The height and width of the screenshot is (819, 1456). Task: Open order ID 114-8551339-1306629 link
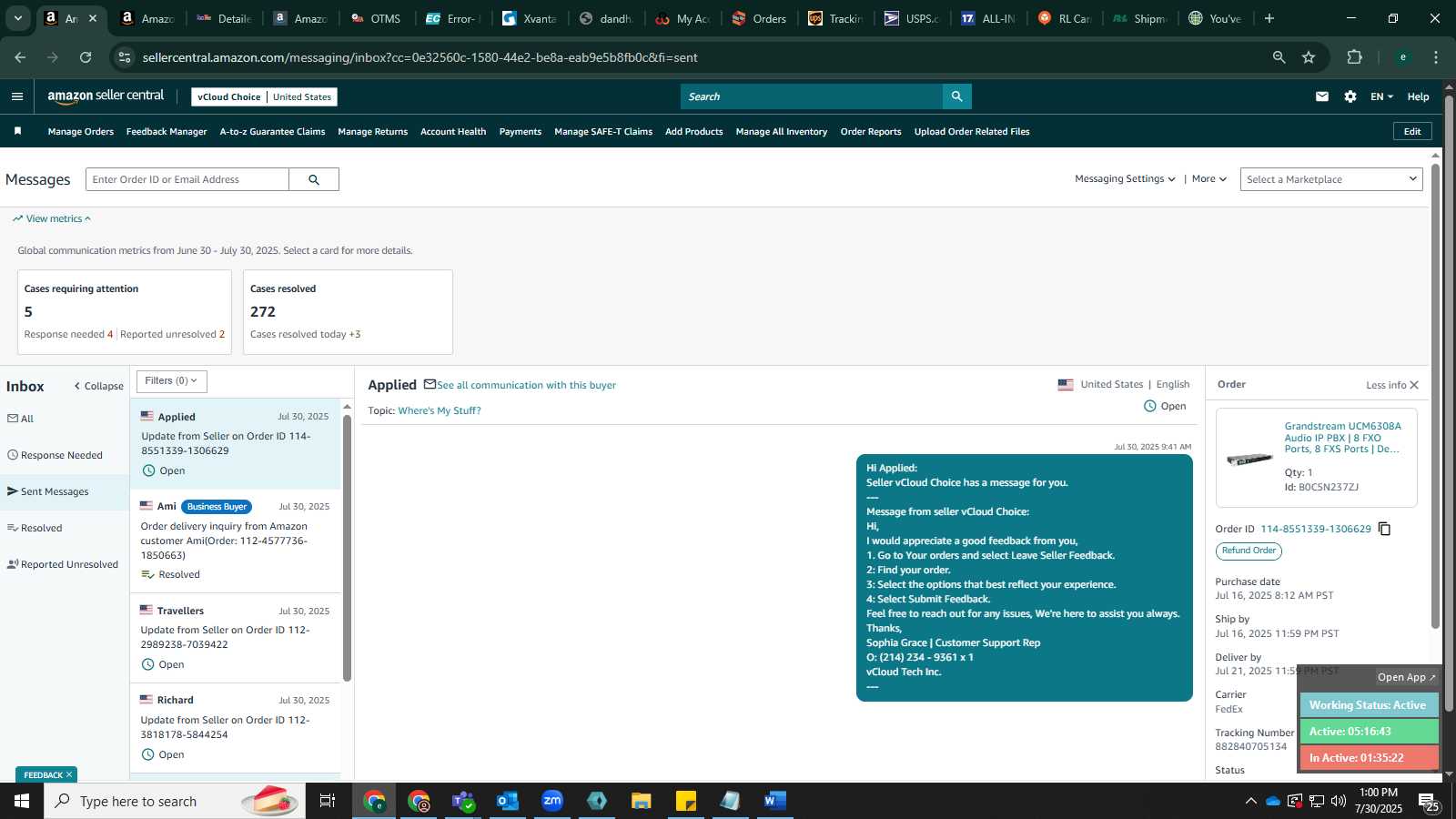coord(1315,529)
